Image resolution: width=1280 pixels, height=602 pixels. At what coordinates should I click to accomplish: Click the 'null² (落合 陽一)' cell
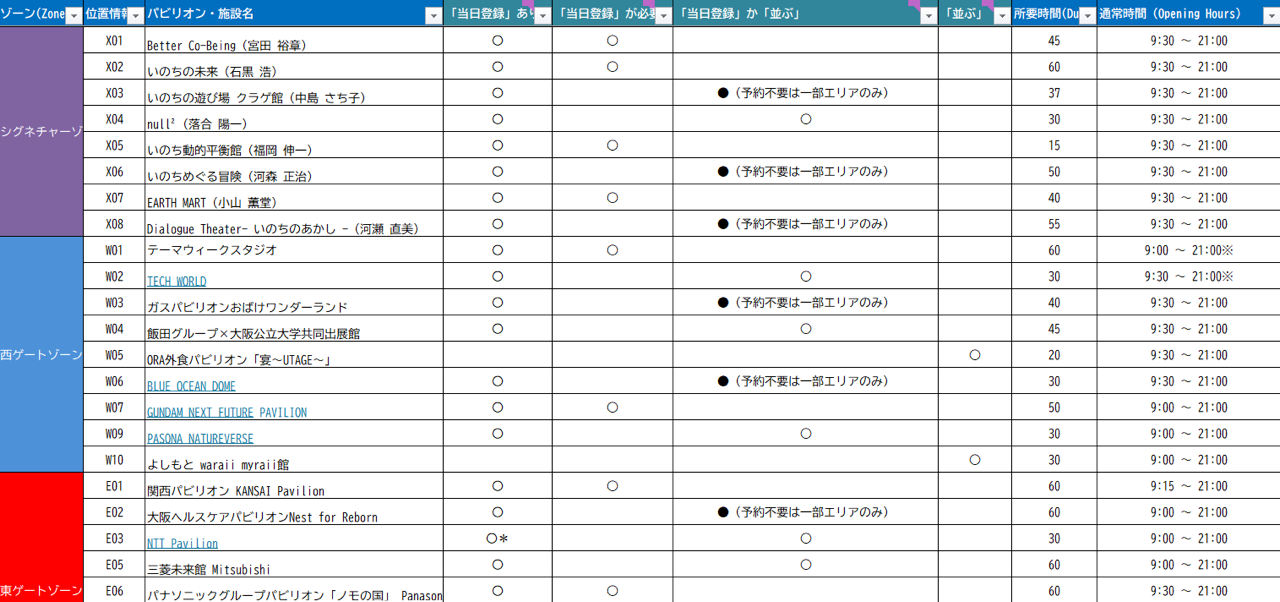tap(294, 119)
